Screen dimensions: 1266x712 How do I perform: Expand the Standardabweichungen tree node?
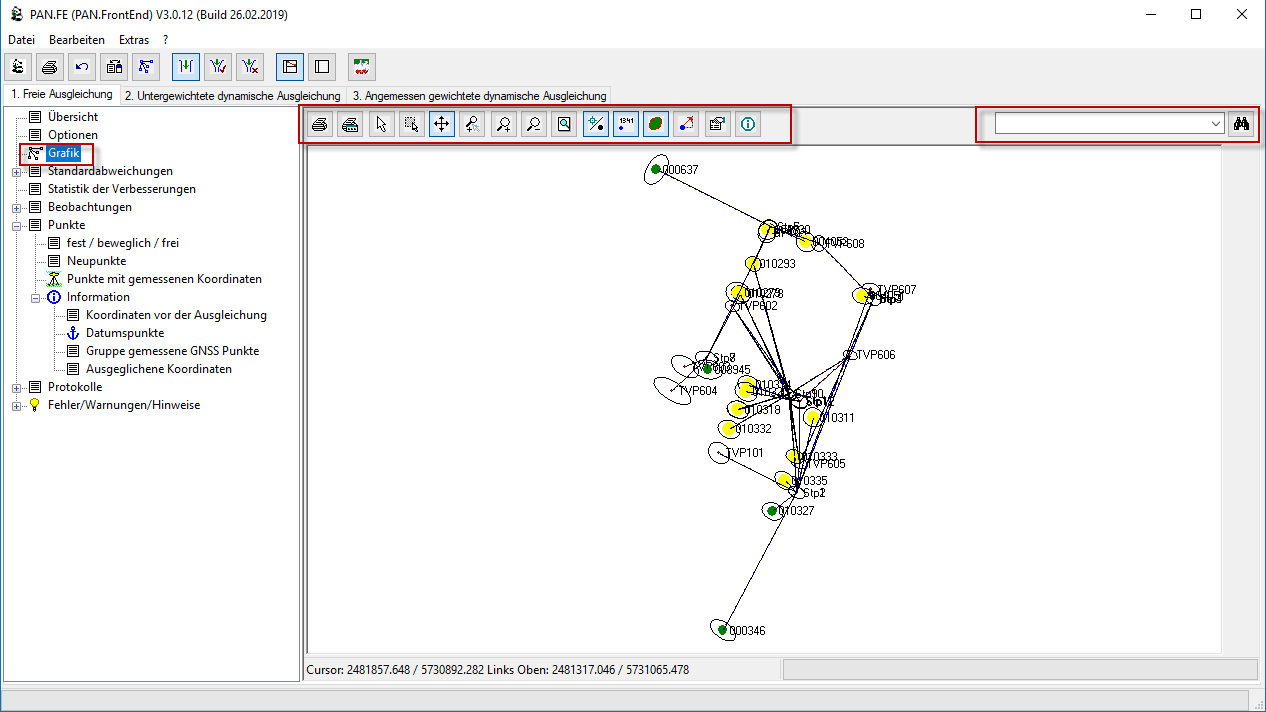pos(17,172)
